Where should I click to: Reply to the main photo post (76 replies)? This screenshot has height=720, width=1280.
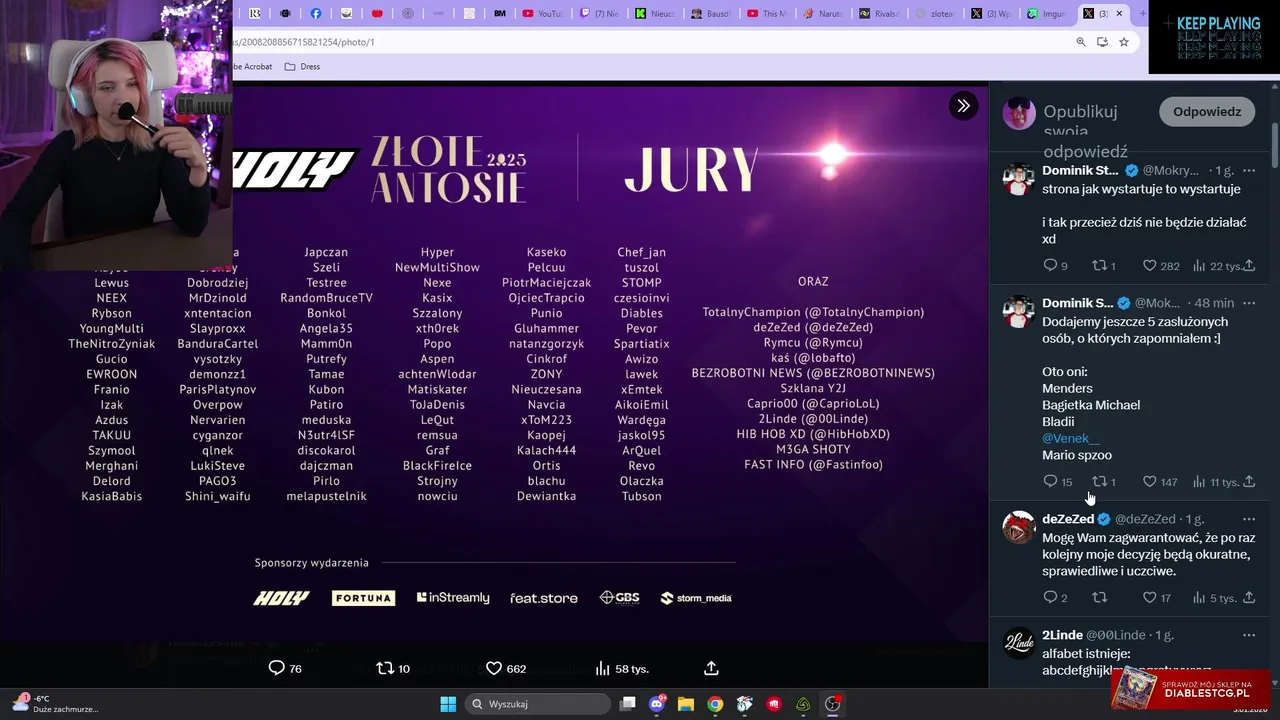[285, 668]
